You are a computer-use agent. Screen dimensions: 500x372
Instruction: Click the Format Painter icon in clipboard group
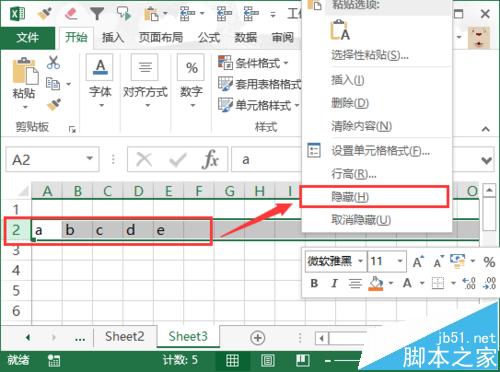[54, 105]
